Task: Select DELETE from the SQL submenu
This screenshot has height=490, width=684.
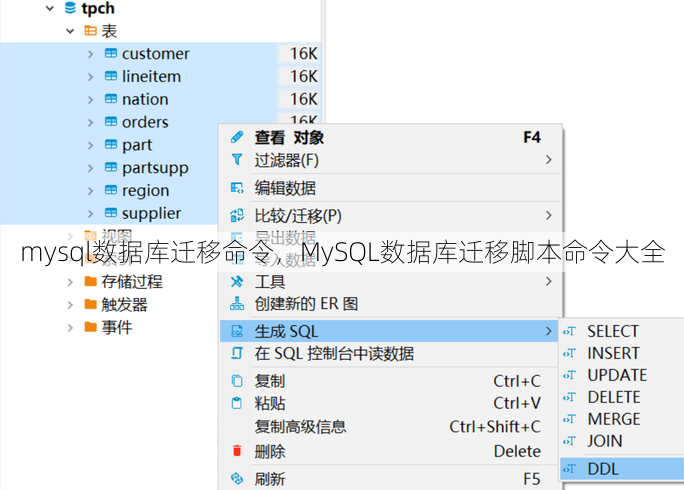Action: (622, 397)
